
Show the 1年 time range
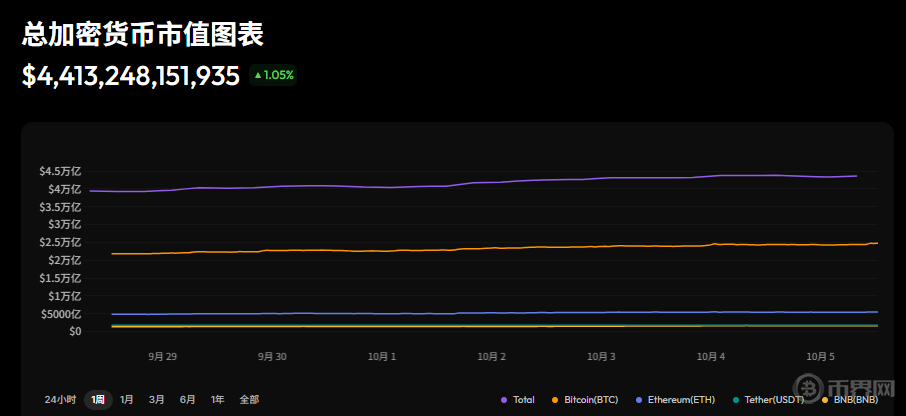(x=217, y=399)
